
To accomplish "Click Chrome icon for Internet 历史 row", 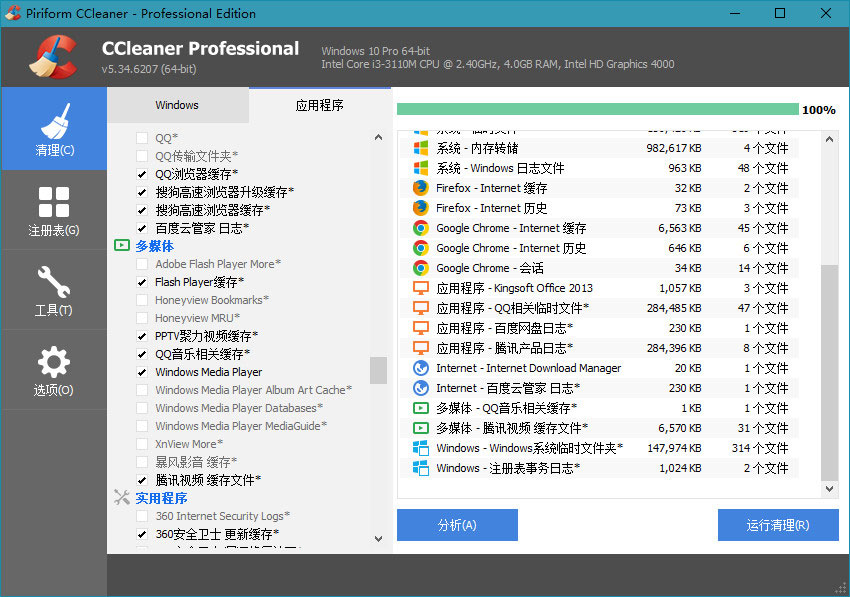I will 421,248.
